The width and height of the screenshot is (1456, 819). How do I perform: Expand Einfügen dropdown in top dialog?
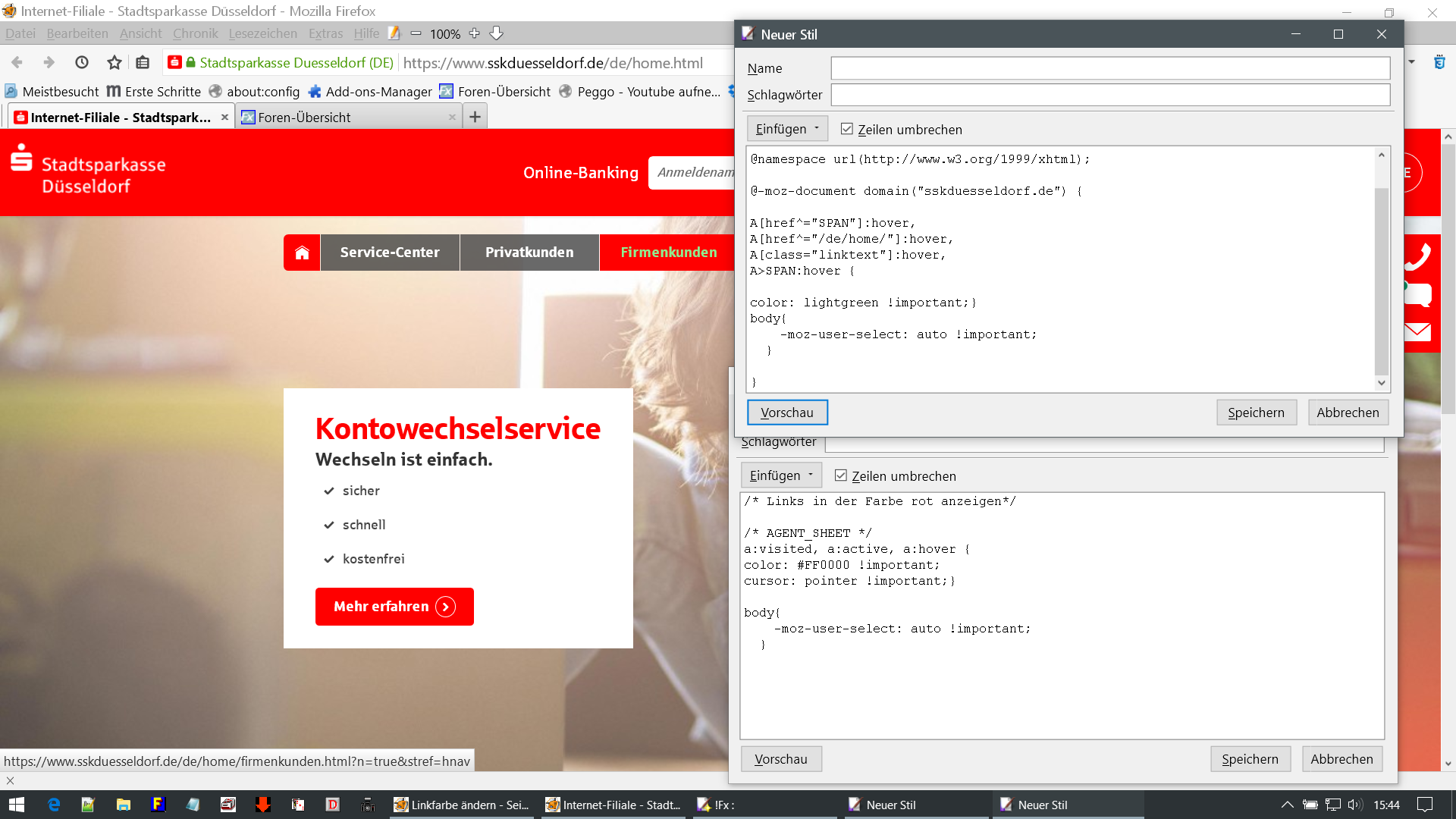pyautogui.click(x=787, y=129)
